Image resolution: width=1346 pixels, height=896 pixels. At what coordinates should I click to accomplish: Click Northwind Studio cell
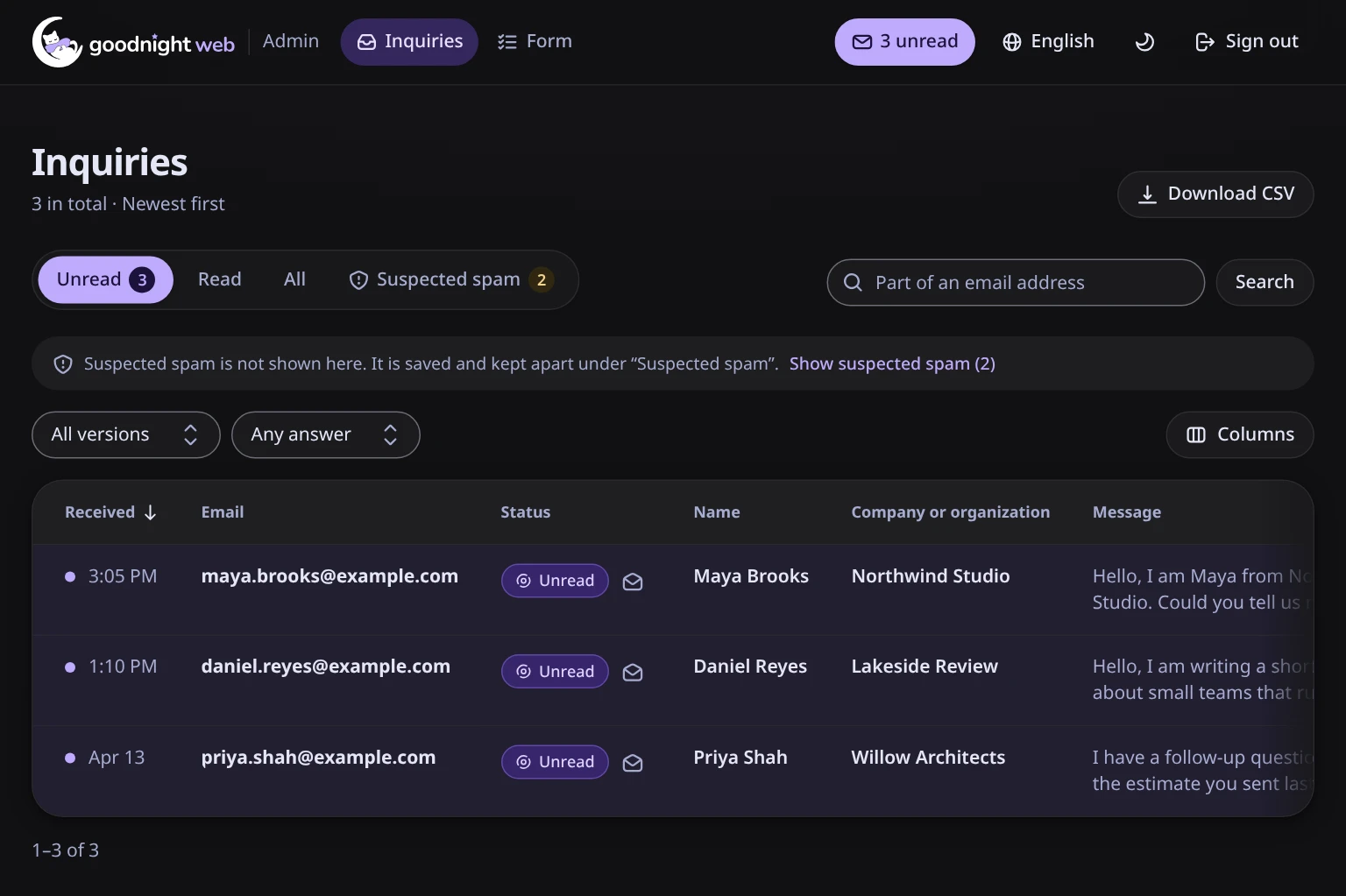[x=931, y=576]
